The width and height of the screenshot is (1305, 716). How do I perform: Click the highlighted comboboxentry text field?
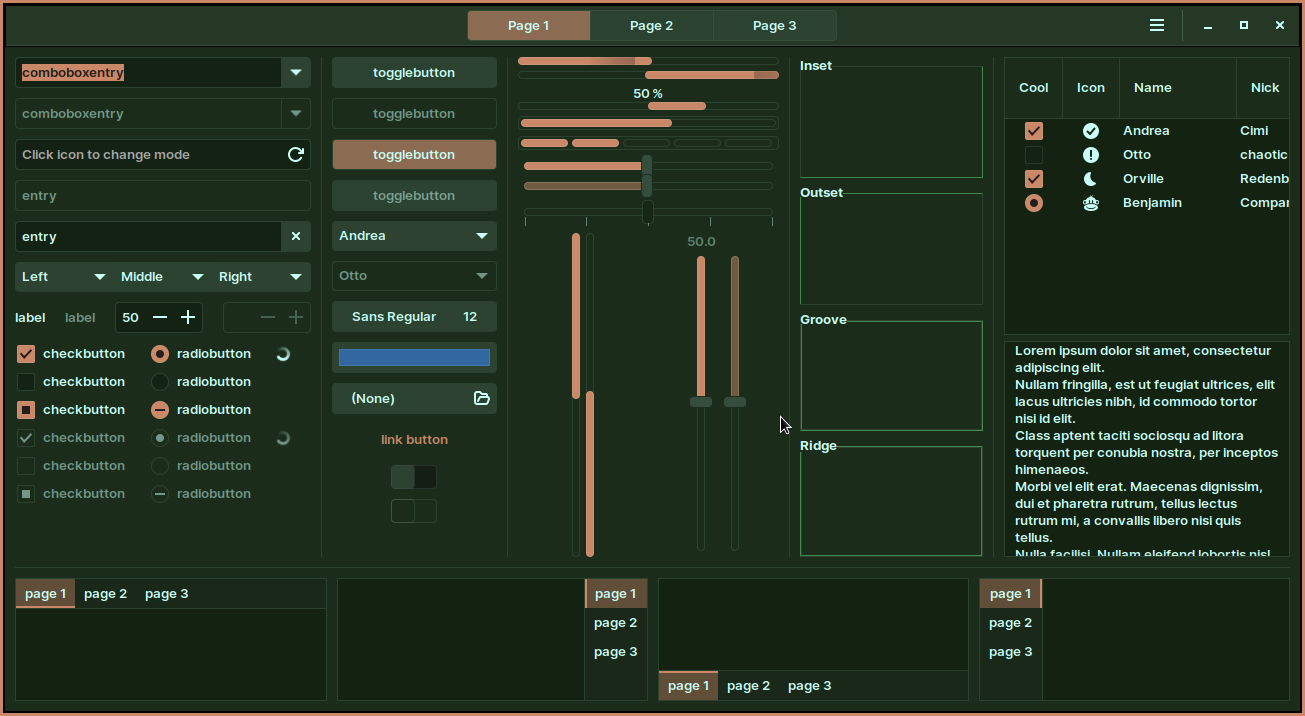click(x=148, y=72)
